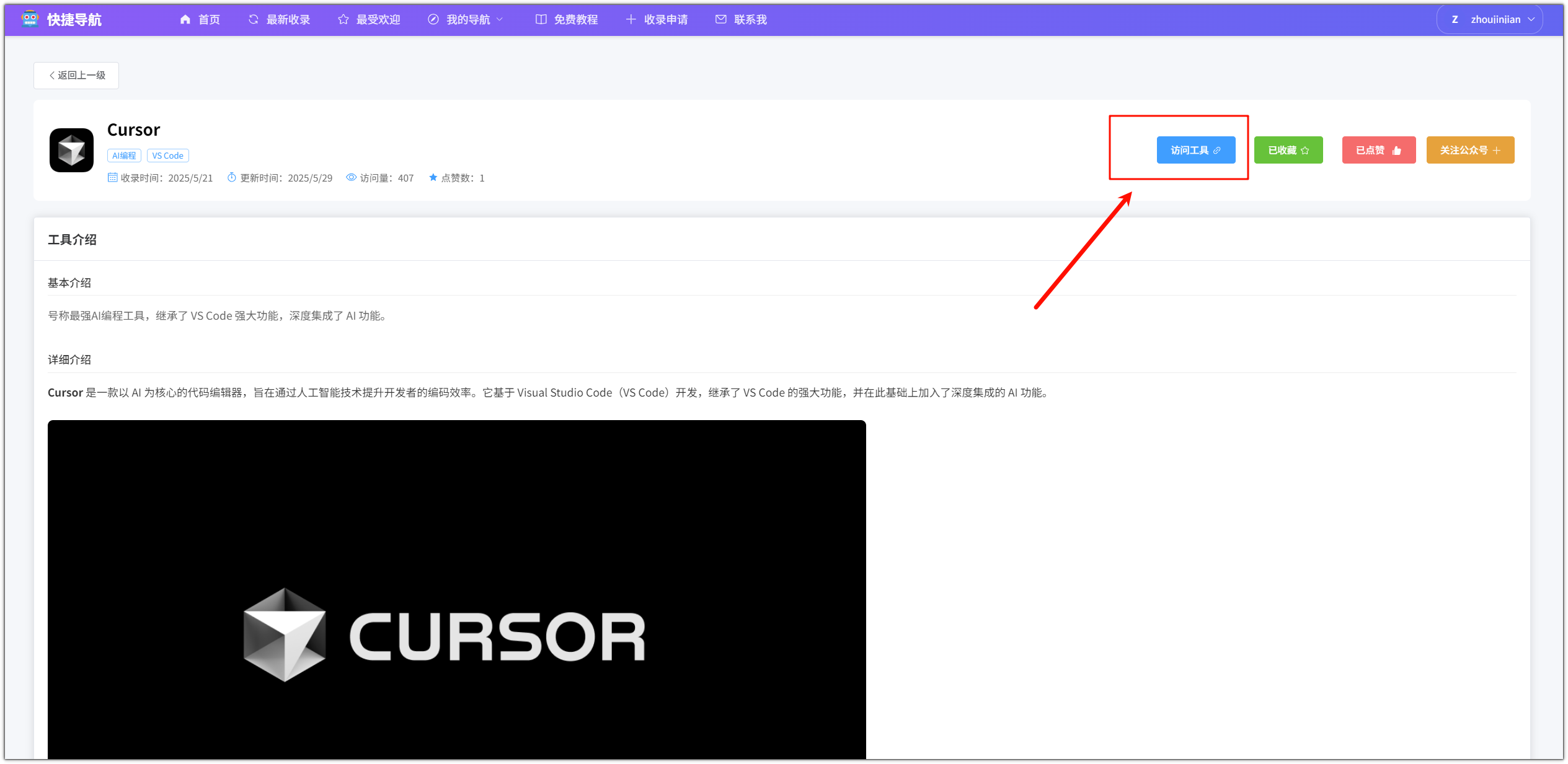1568x764 pixels.
Task: Click the CURSOR preview image
Action: pyautogui.click(x=457, y=632)
